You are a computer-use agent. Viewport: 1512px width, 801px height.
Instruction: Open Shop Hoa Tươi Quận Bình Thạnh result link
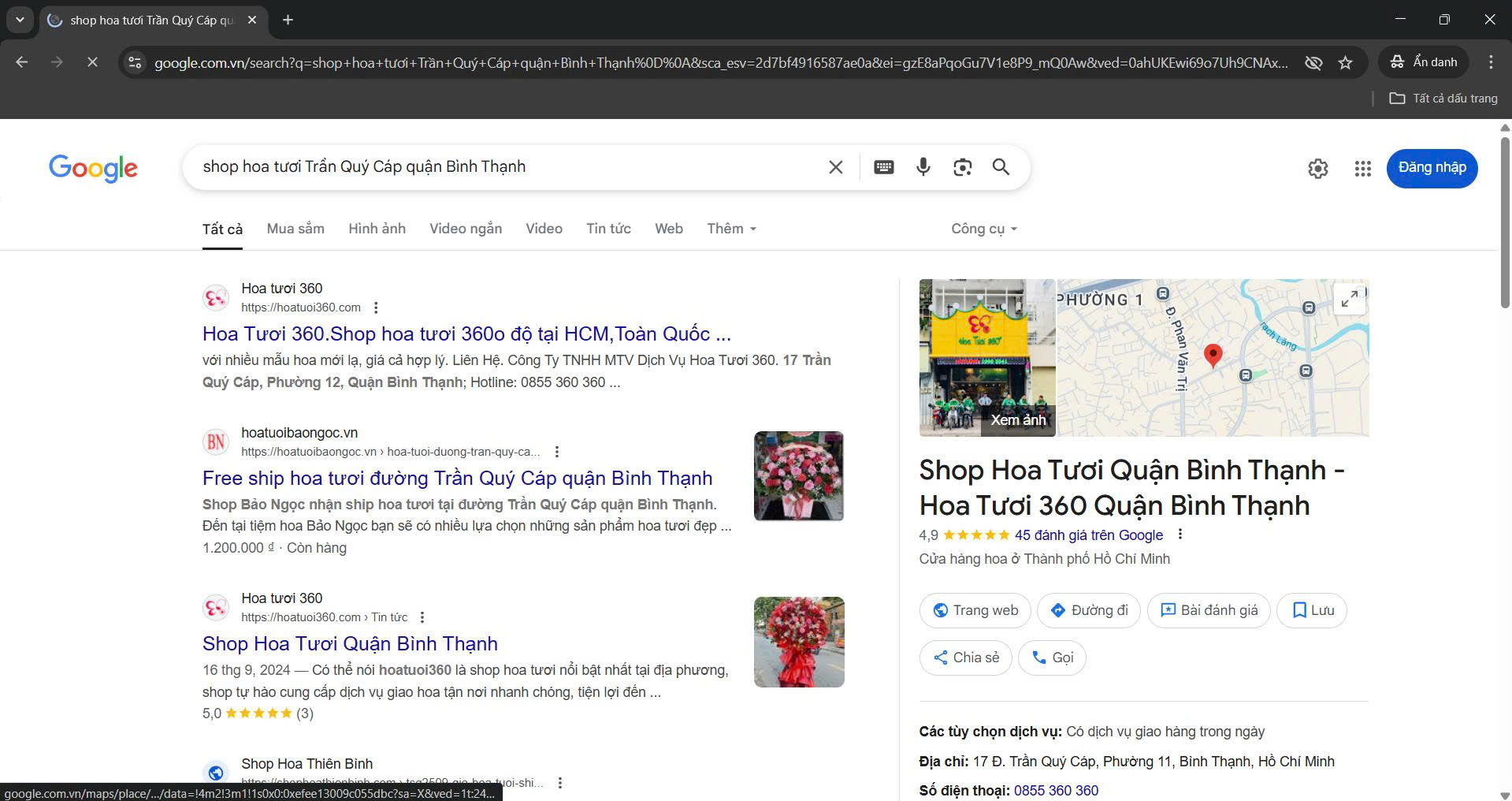tap(350, 644)
